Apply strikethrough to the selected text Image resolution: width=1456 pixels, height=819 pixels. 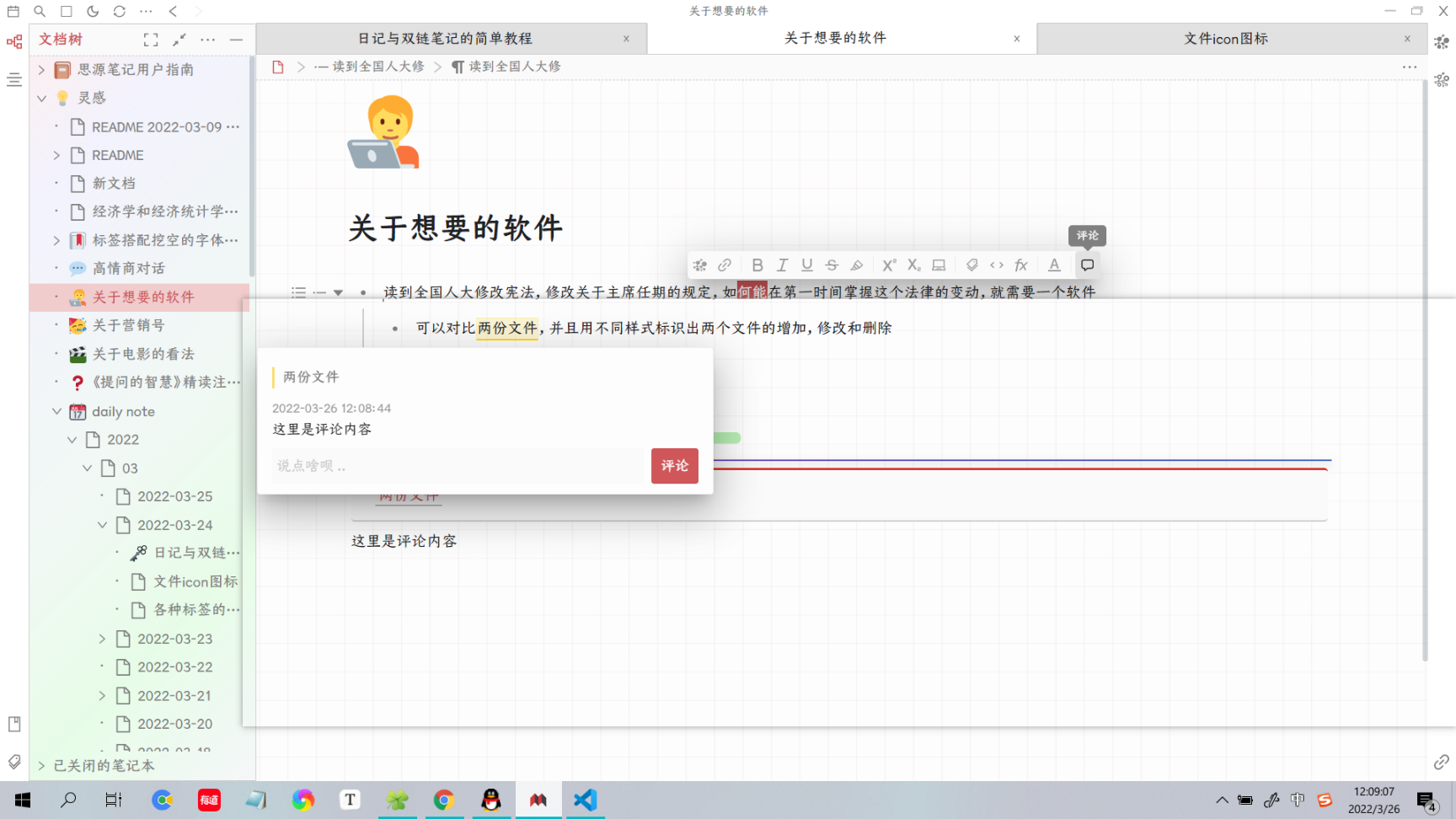(x=832, y=265)
